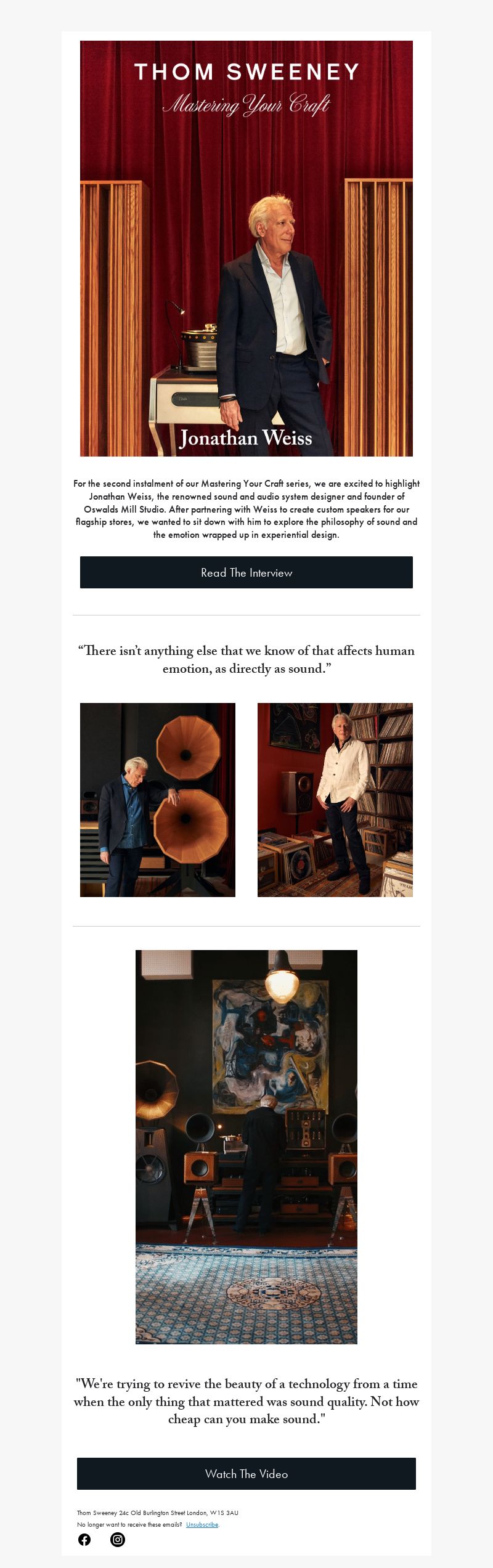Click the Read The Interview button
Image resolution: width=493 pixels, height=1568 pixels.
point(246,572)
